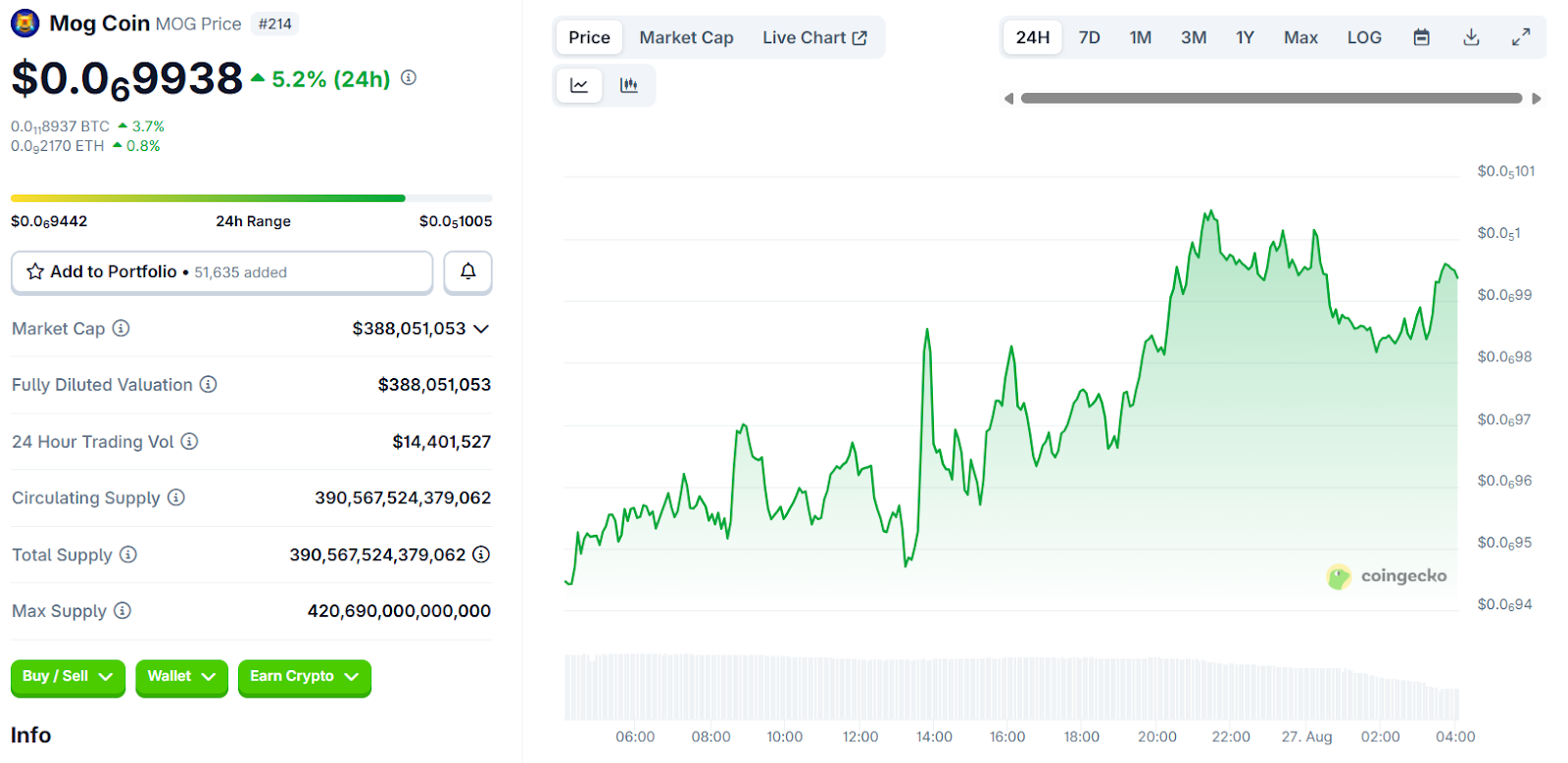
Task: Click the 27. Aug date axis label
Action: 1306,737
